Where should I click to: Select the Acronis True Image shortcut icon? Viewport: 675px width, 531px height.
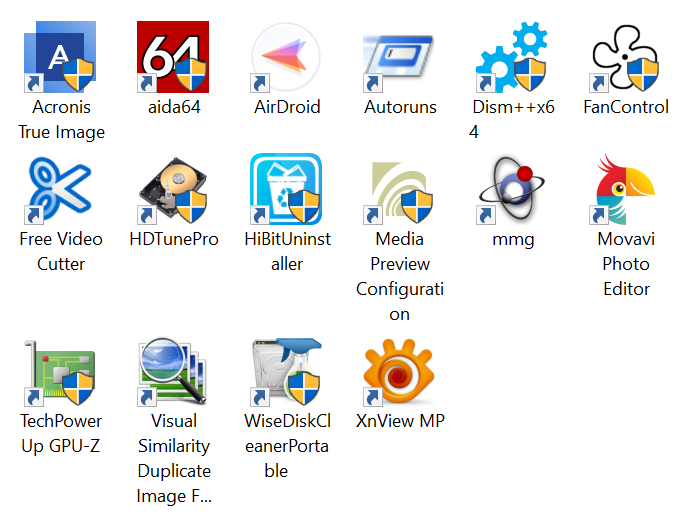(x=60, y=57)
